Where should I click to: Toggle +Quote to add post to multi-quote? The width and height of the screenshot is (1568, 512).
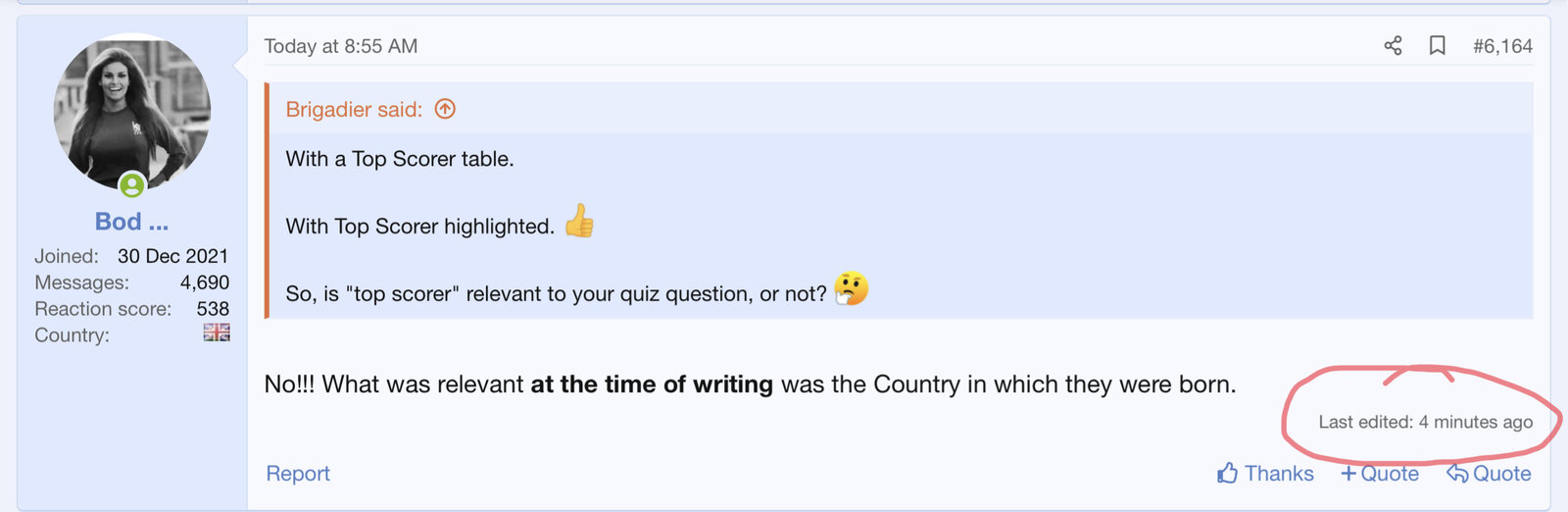(1379, 474)
